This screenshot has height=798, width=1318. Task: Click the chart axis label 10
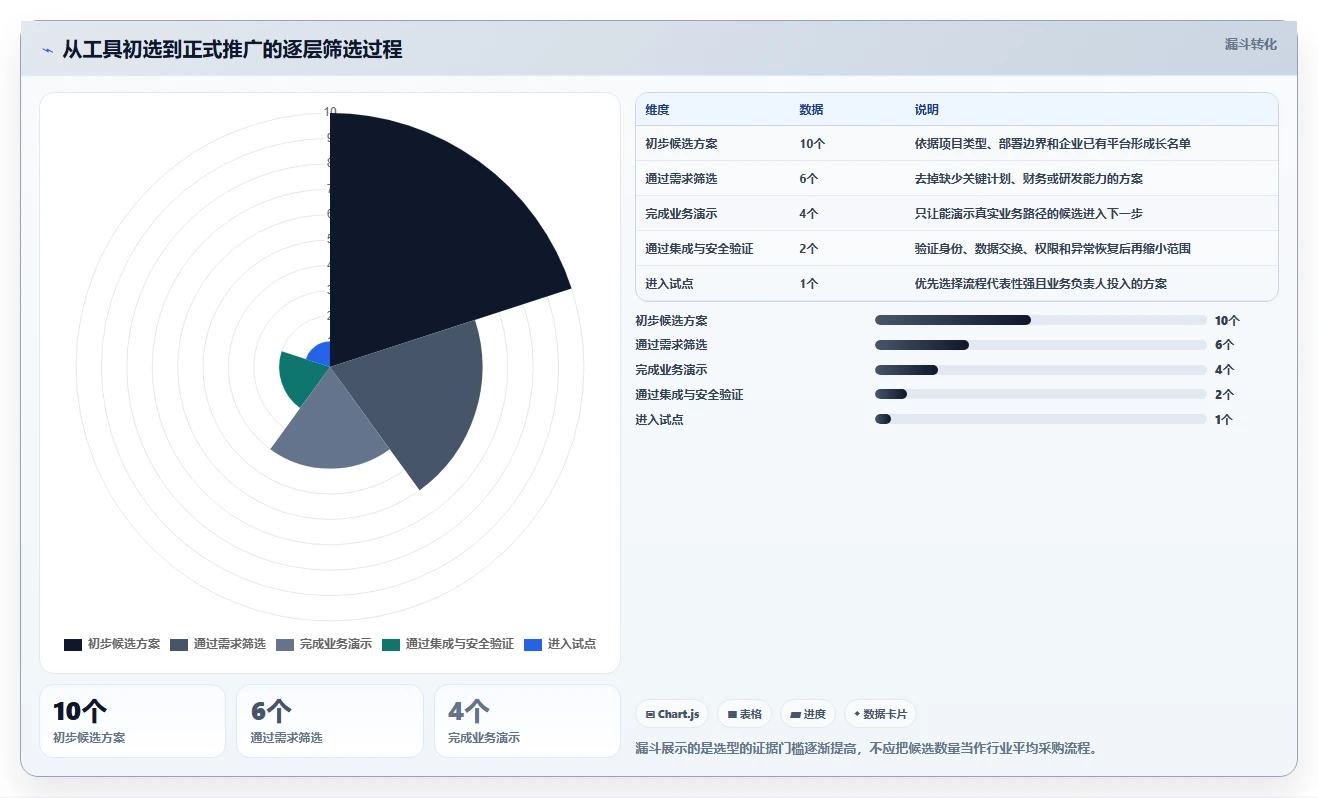[330, 112]
